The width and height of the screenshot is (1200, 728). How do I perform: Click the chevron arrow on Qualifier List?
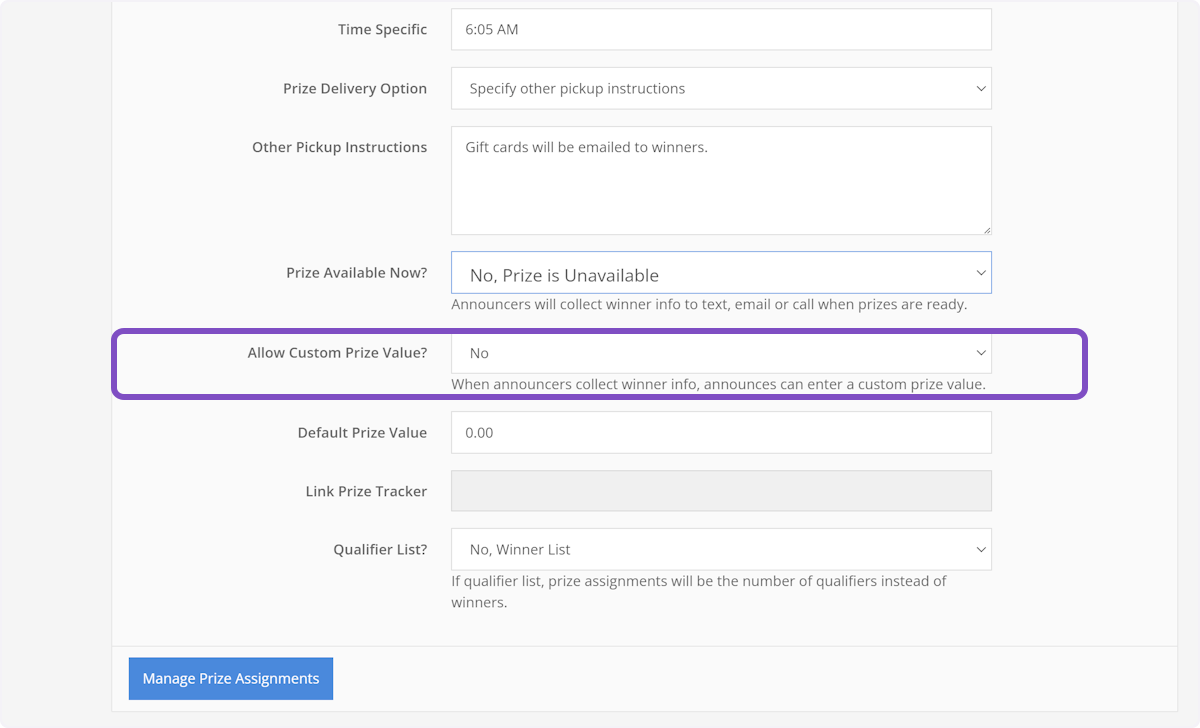(x=980, y=549)
